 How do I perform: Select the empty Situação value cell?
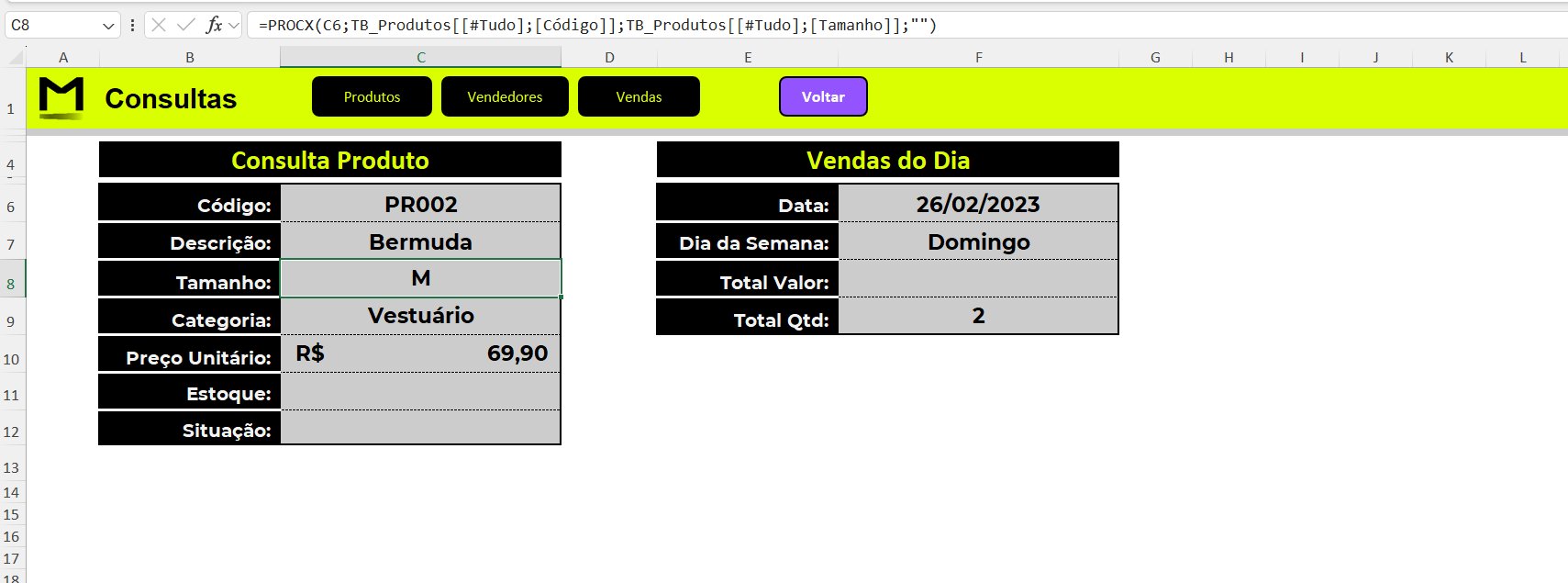point(420,428)
